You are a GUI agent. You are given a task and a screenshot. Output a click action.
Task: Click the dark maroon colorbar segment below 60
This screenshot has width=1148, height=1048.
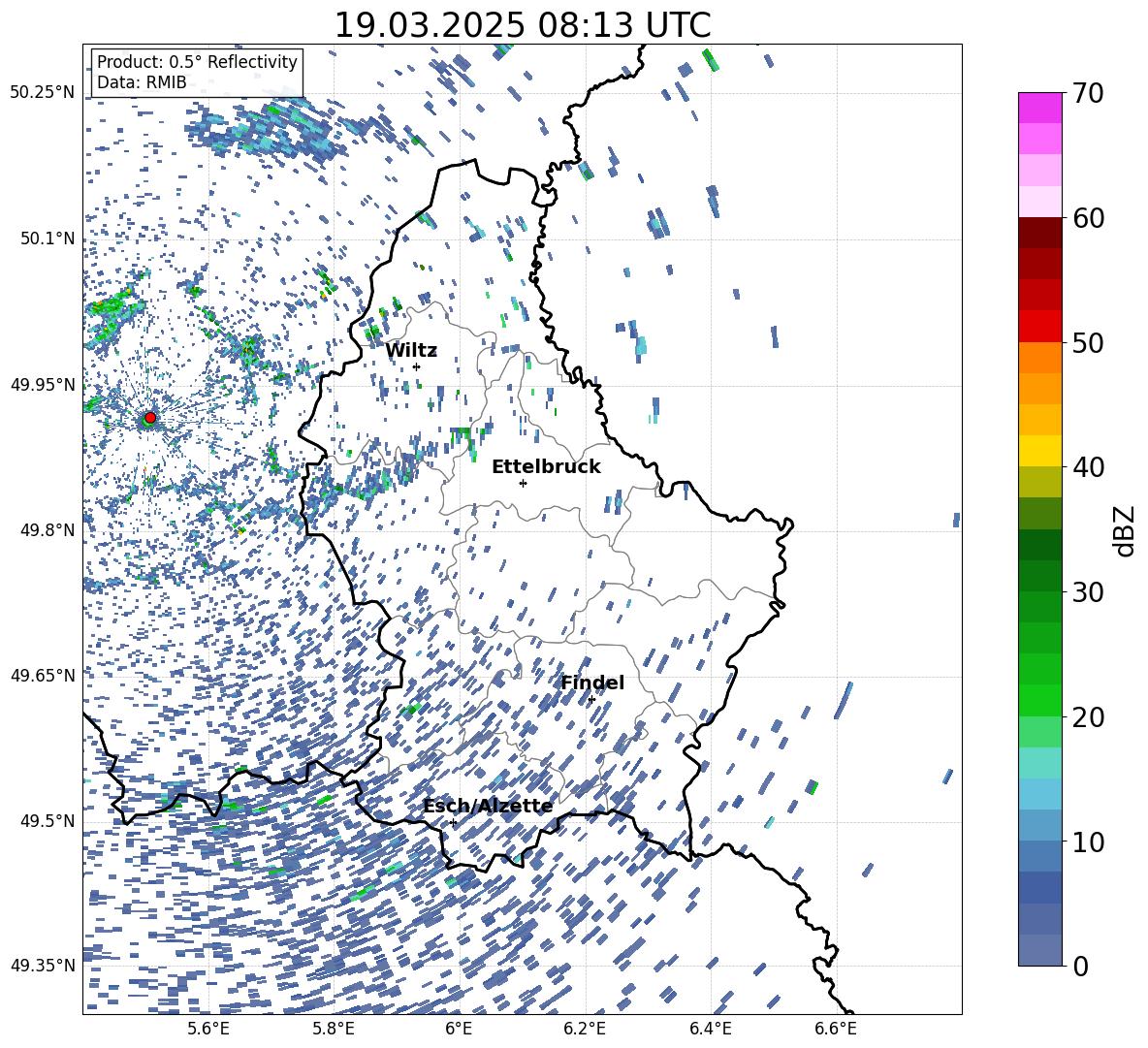(x=1039, y=233)
